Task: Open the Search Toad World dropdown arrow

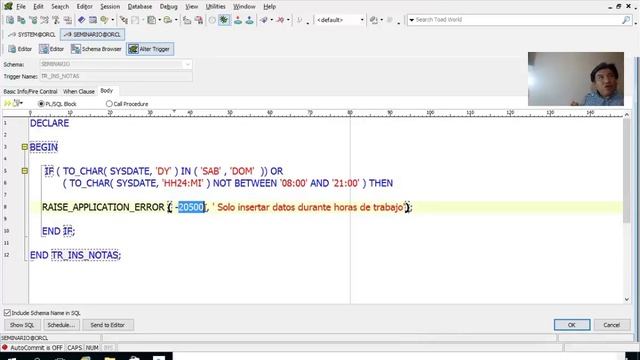Action: coord(411,20)
